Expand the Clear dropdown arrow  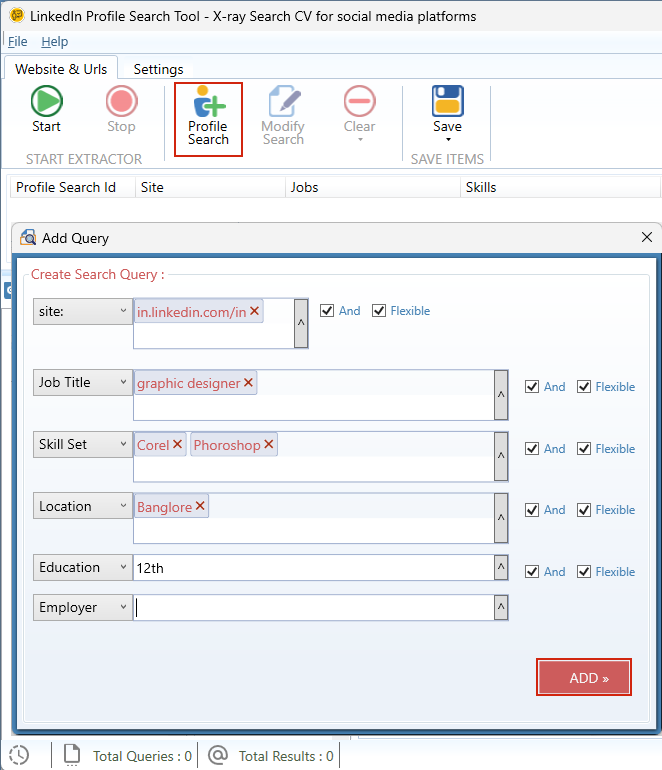[360, 140]
